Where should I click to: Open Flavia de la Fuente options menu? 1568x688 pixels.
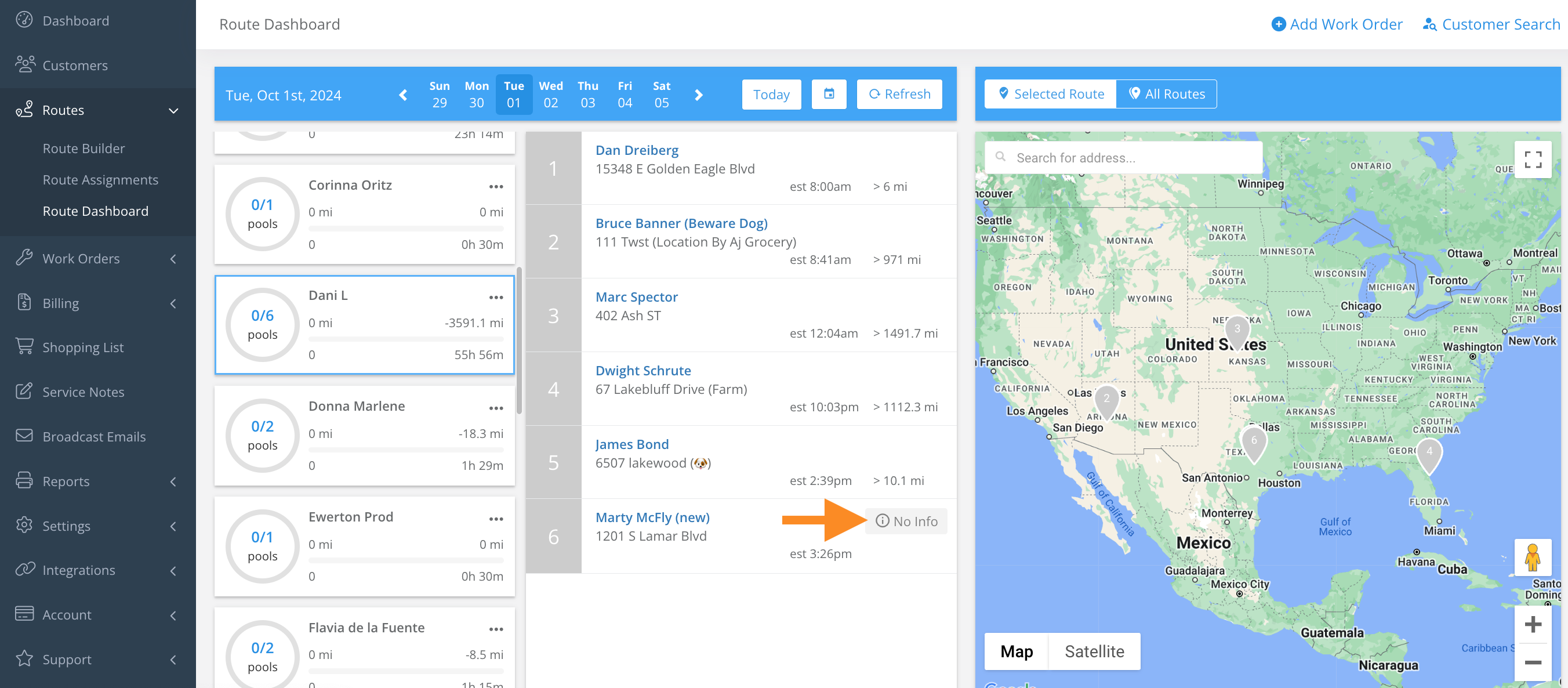coord(496,629)
